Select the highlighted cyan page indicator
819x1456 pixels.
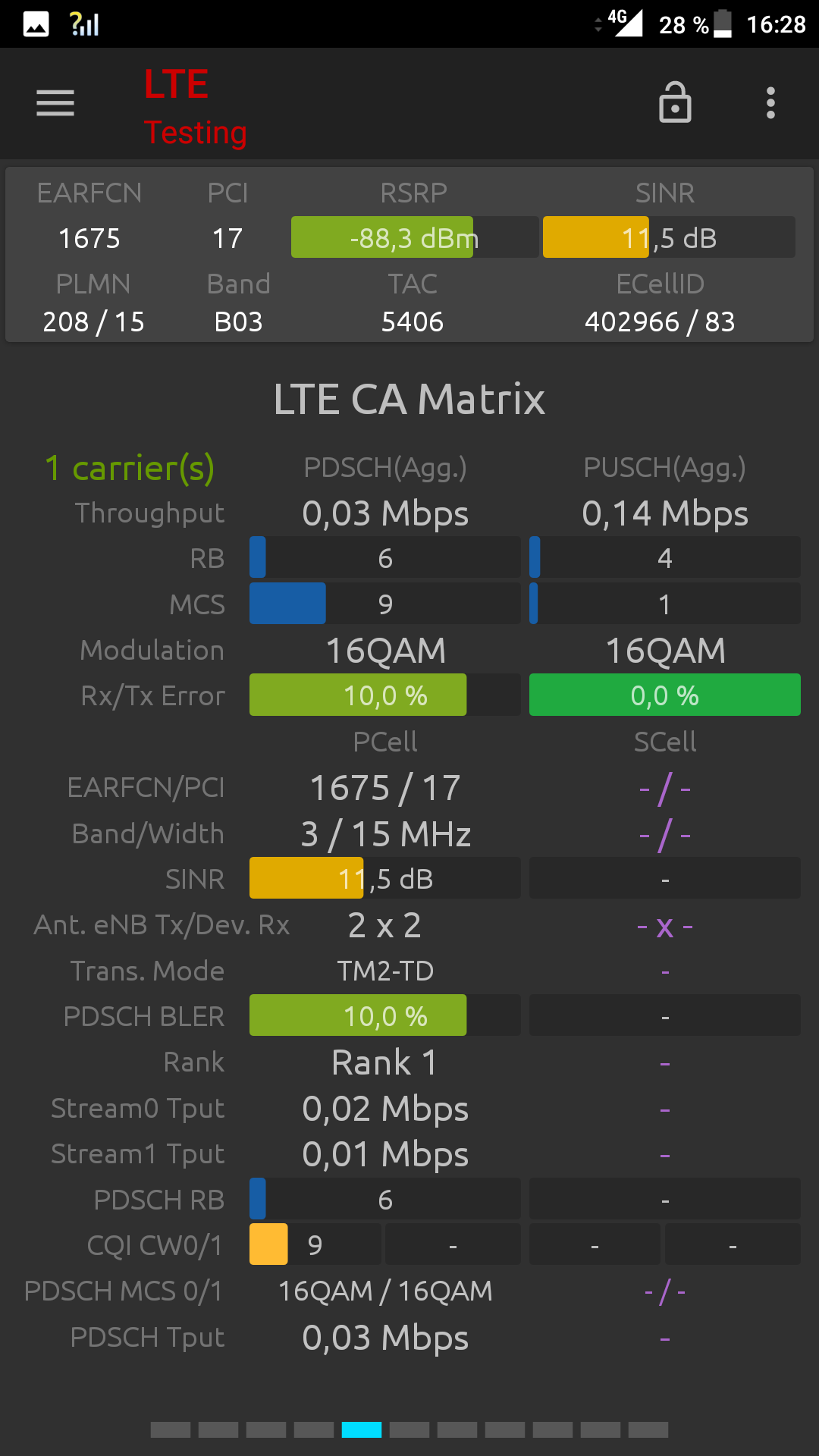[362, 1429]
